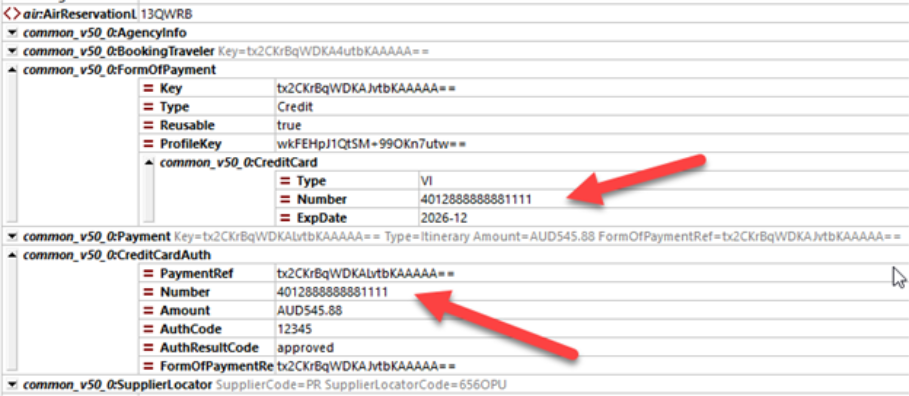Image resolution: width=909 pixels, height=396 pixels.
Task: Select the PaymentRef attribute name
Action: 197,273
